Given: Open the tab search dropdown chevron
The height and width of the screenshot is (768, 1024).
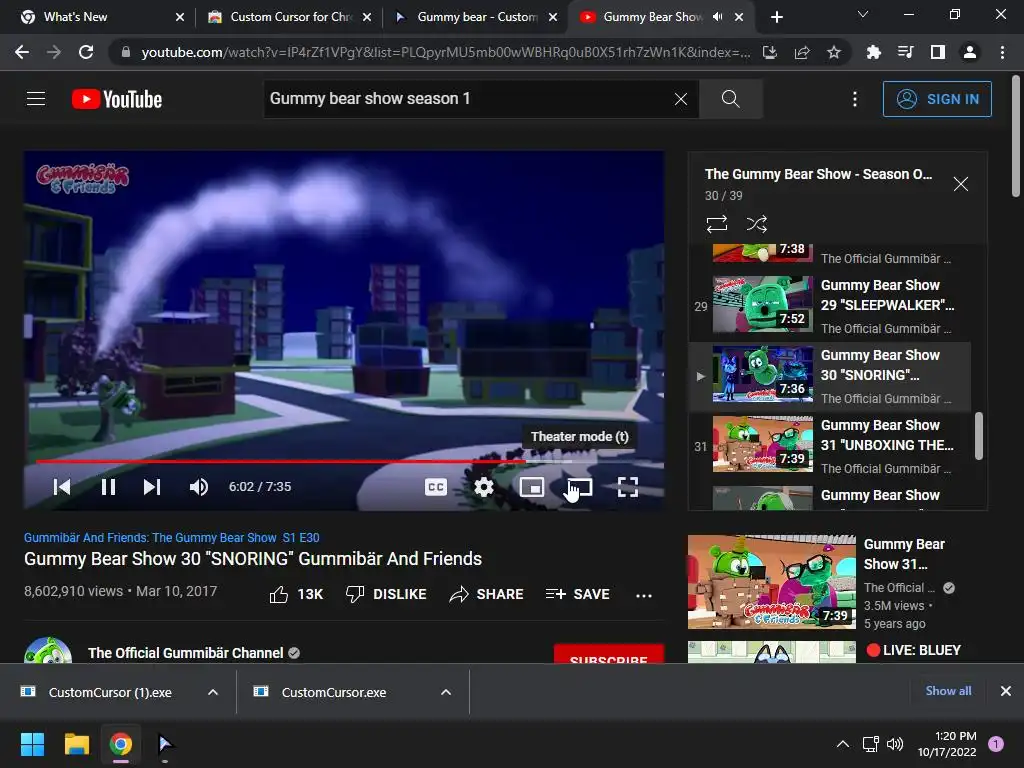Looking at the screenshot, I should click(863, 14).
